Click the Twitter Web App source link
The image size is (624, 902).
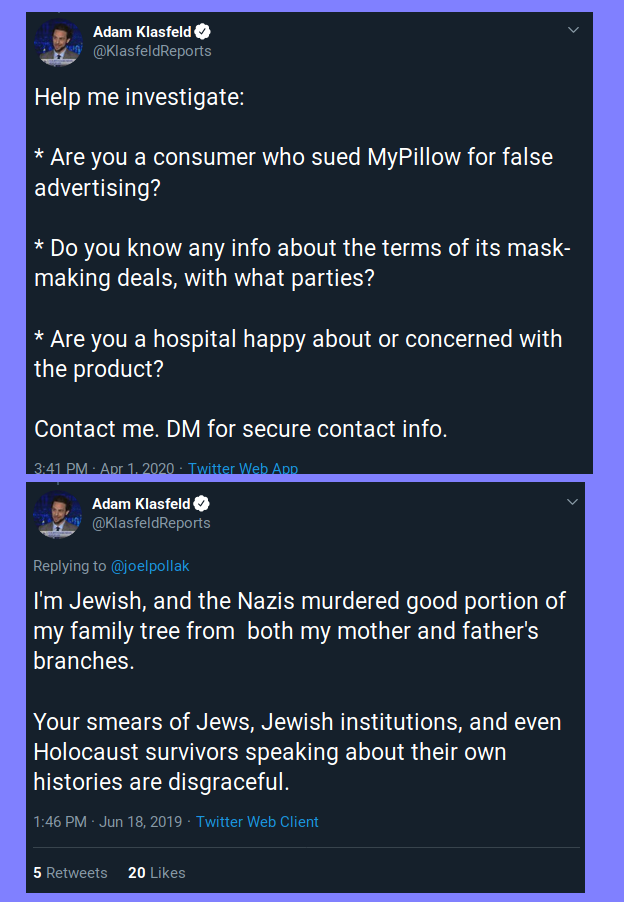[x=243, y=468]
